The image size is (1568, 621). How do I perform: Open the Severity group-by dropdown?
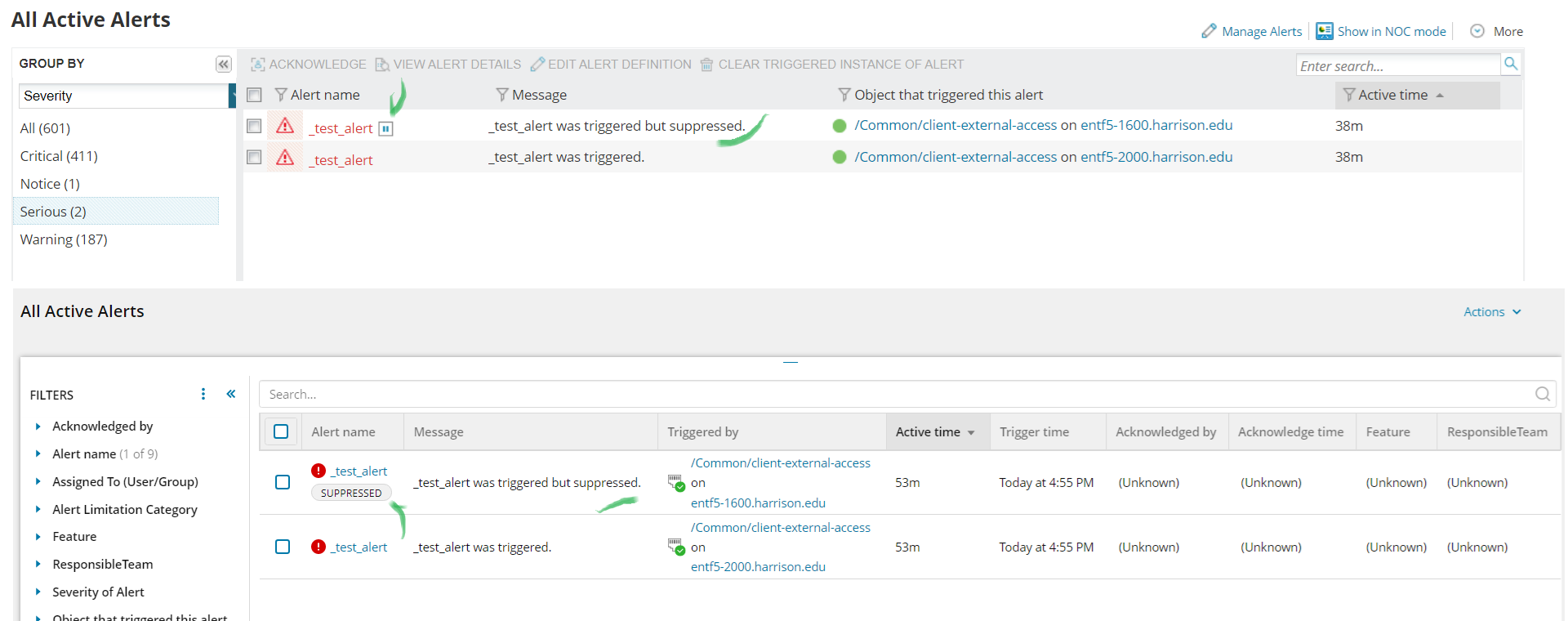pyautogui.click(x=127, y=96)
